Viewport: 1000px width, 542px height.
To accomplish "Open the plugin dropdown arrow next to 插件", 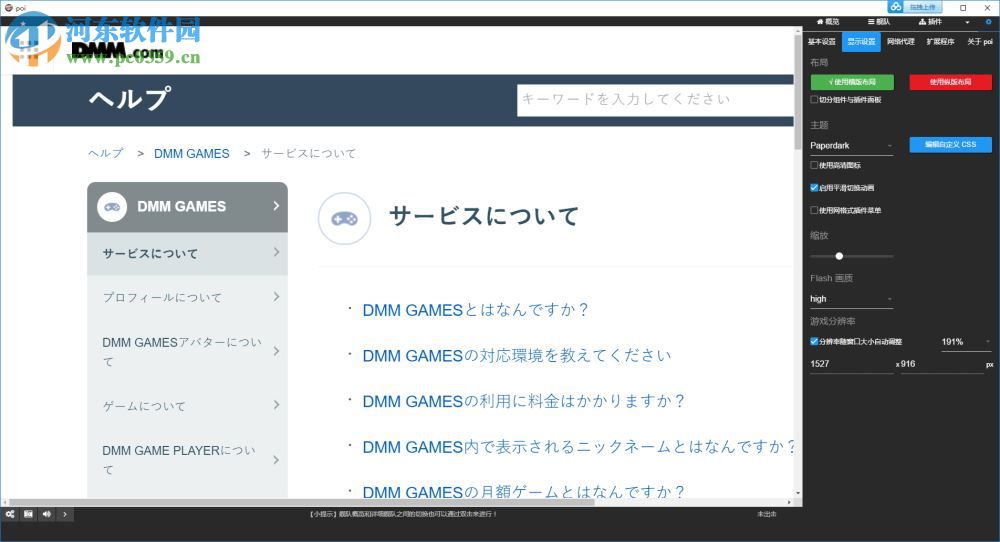I will 967,22.
